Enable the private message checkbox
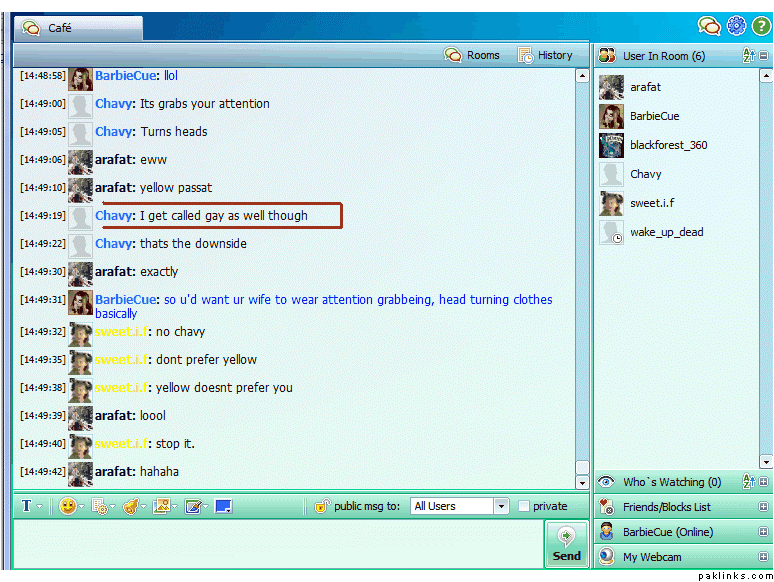774x582 pixels. coord(523,507)
